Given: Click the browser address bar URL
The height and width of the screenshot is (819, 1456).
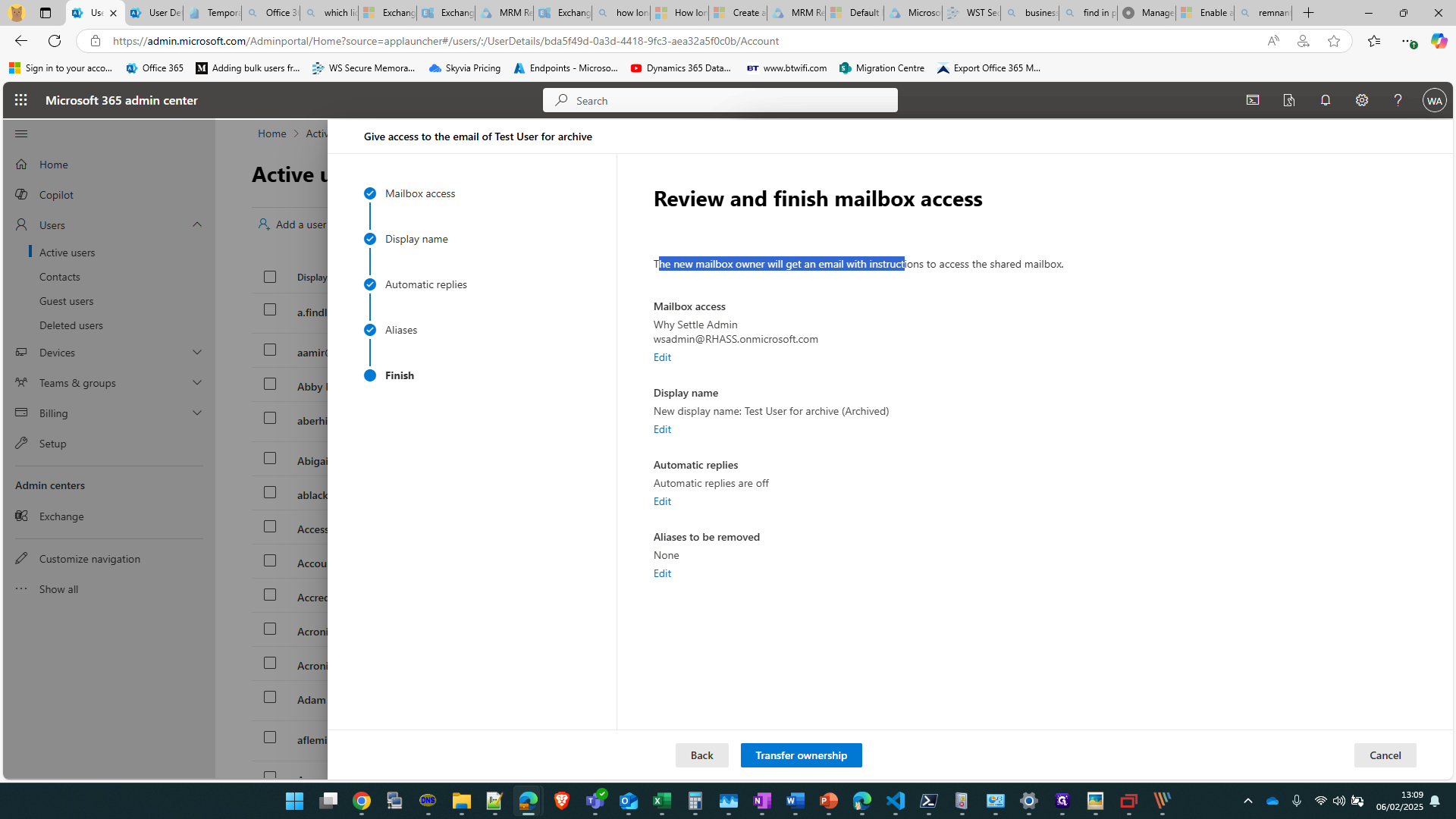Looking at the screenshot, I should [x=446, y=41].
